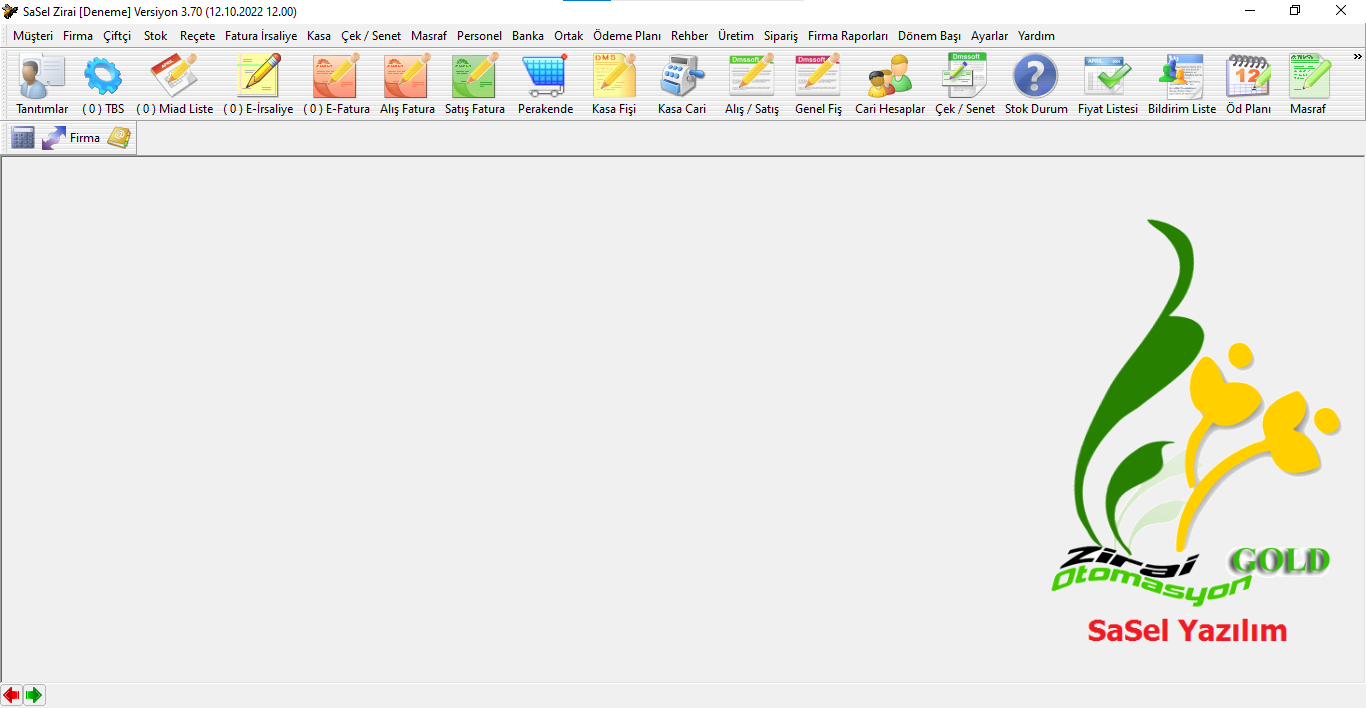Open the Ortak menu
The image size is (1366, 708).
pyautogui.click(x=569, y=36)
